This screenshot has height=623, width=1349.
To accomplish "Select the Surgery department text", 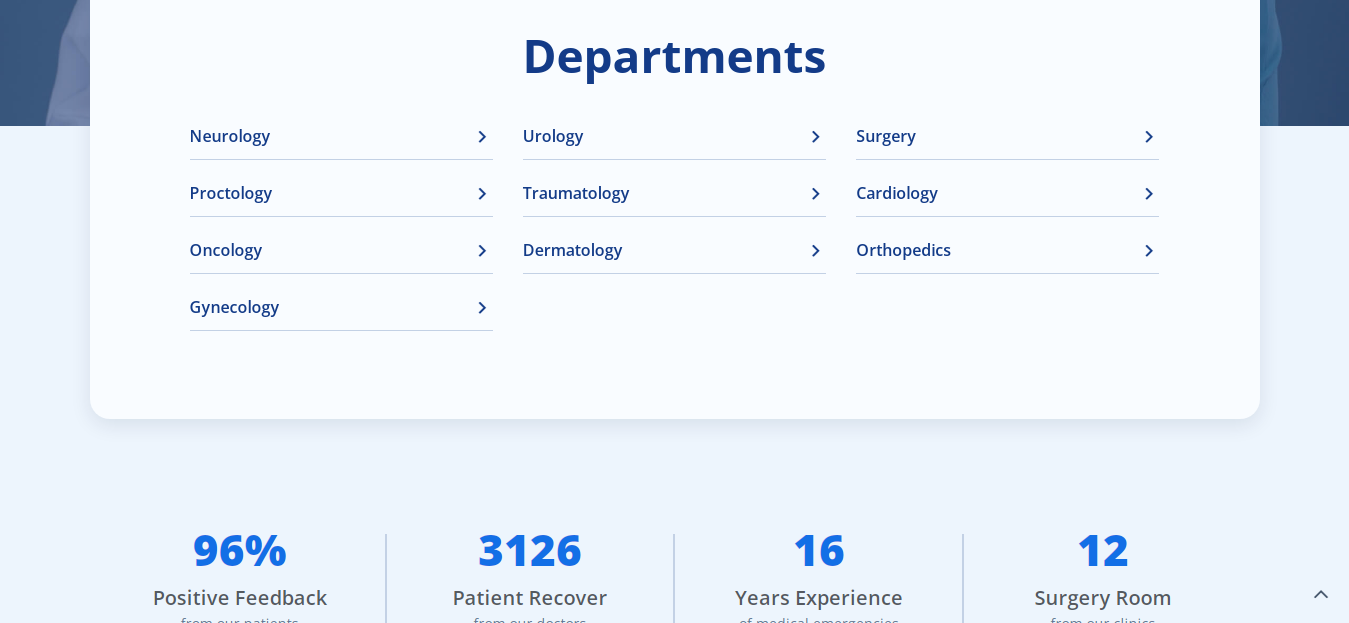I will [x=886, y=136].
